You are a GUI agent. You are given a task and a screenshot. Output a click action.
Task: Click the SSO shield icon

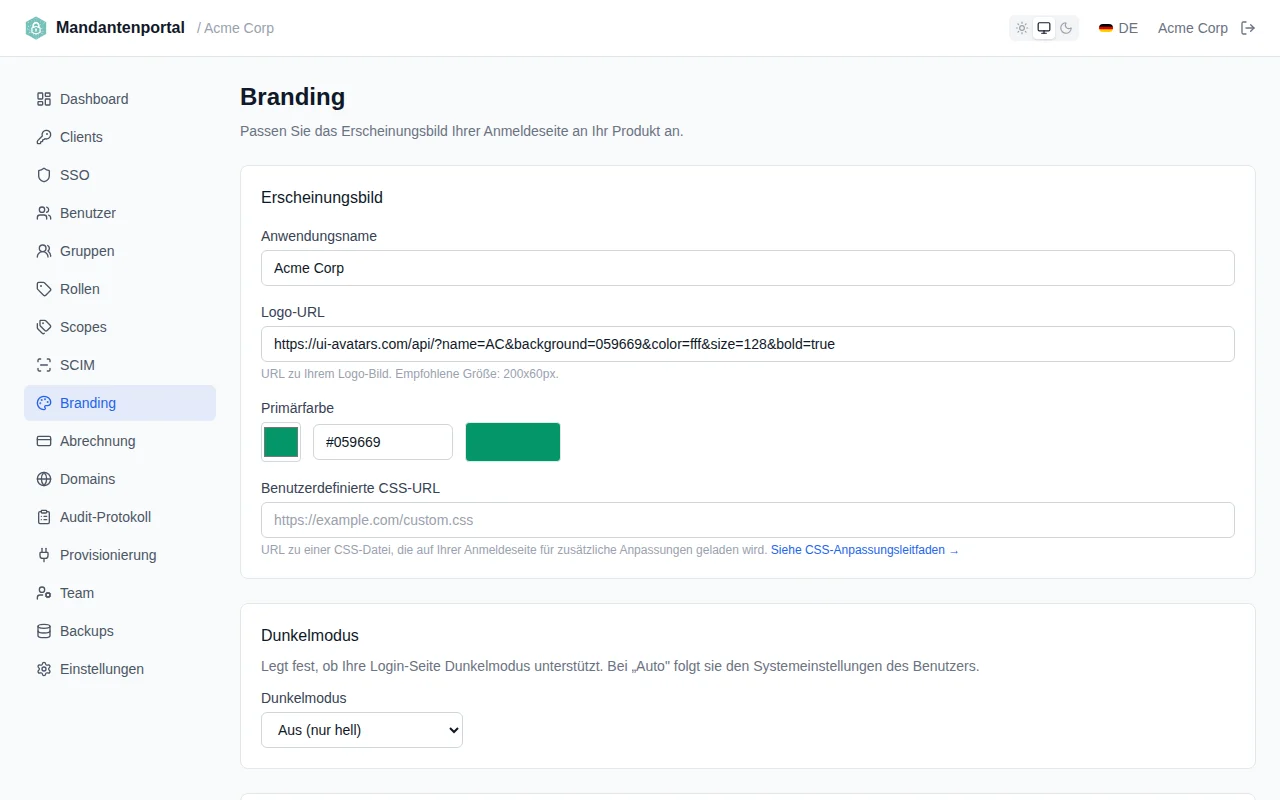(x=44, y=175)
